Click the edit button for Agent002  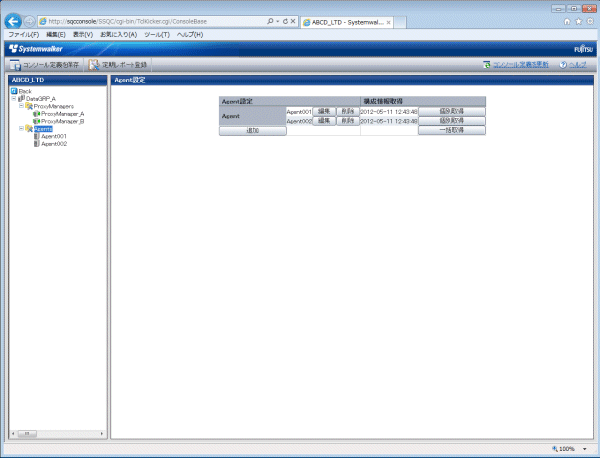coord(324,121)
